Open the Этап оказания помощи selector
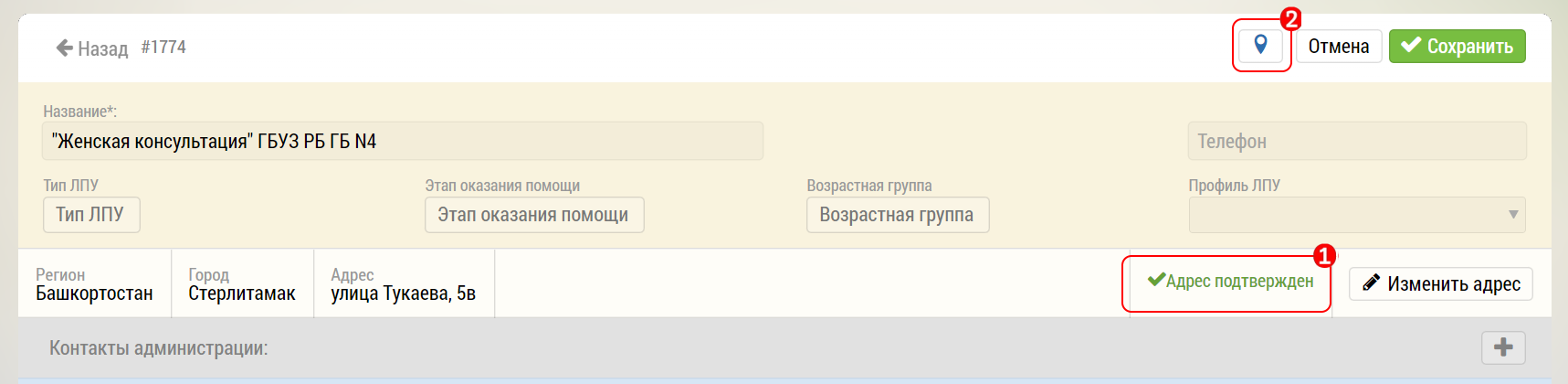Screen dimensions: 1568x384 (533, 215)
